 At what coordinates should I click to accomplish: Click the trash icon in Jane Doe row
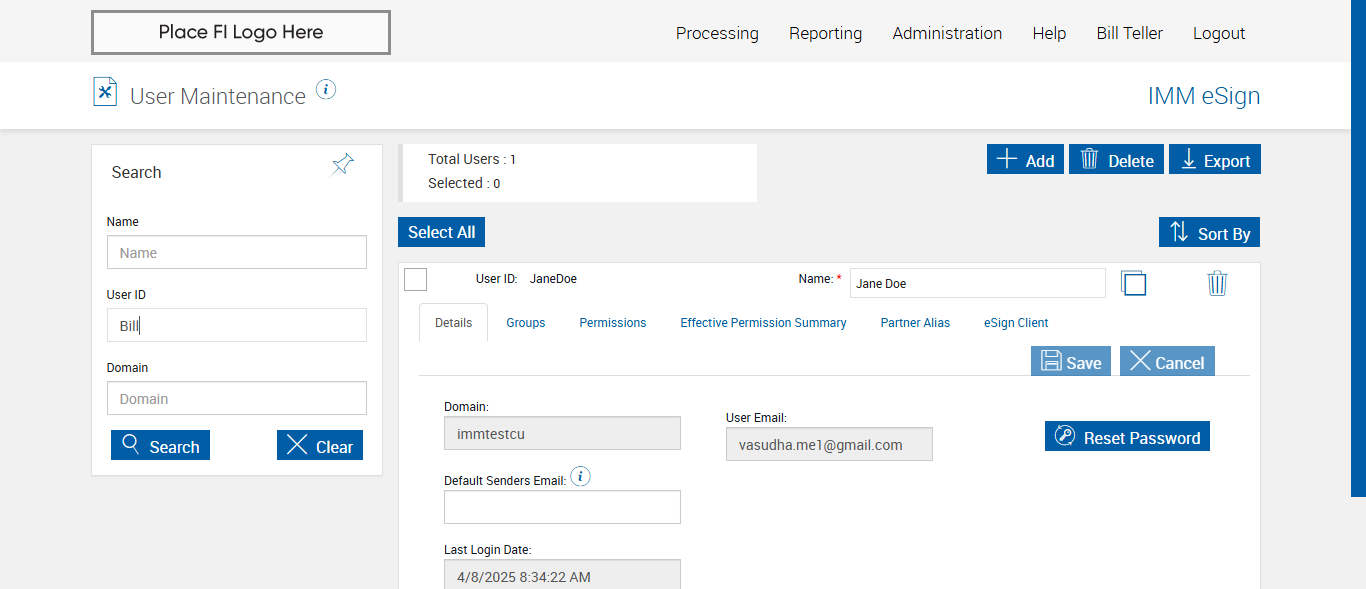[1217, 283]
